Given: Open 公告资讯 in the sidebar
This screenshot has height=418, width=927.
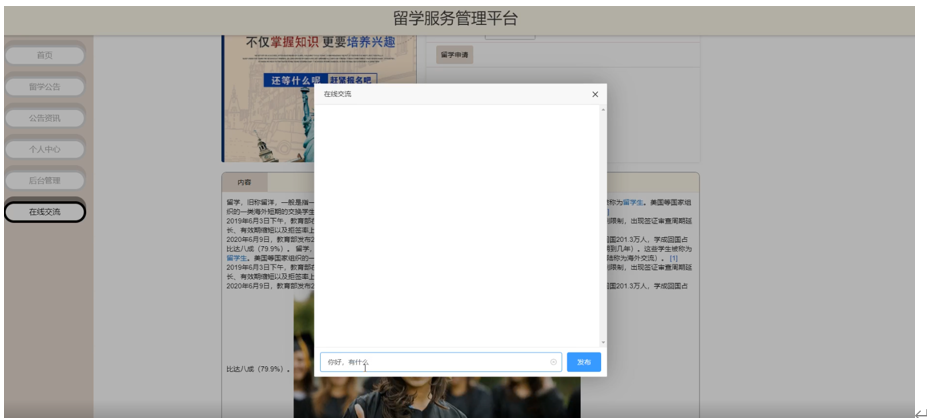Looking at the screenshot, I should click(x=45, y=118).
